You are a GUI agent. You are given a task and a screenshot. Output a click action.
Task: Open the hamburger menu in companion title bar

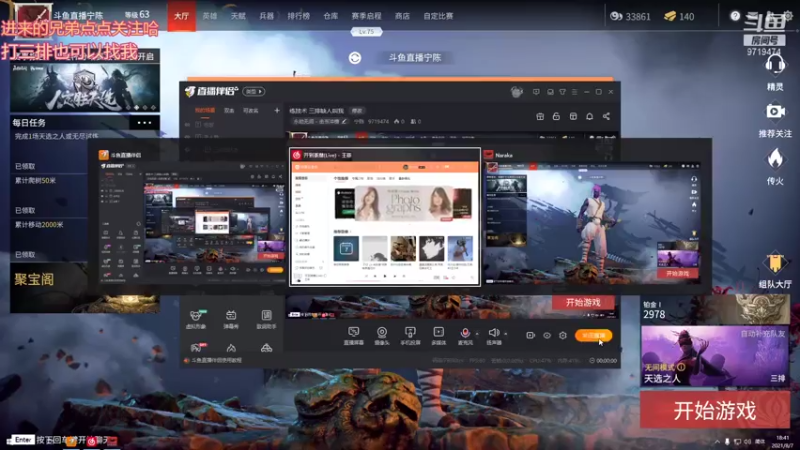[x=574, y=92]
